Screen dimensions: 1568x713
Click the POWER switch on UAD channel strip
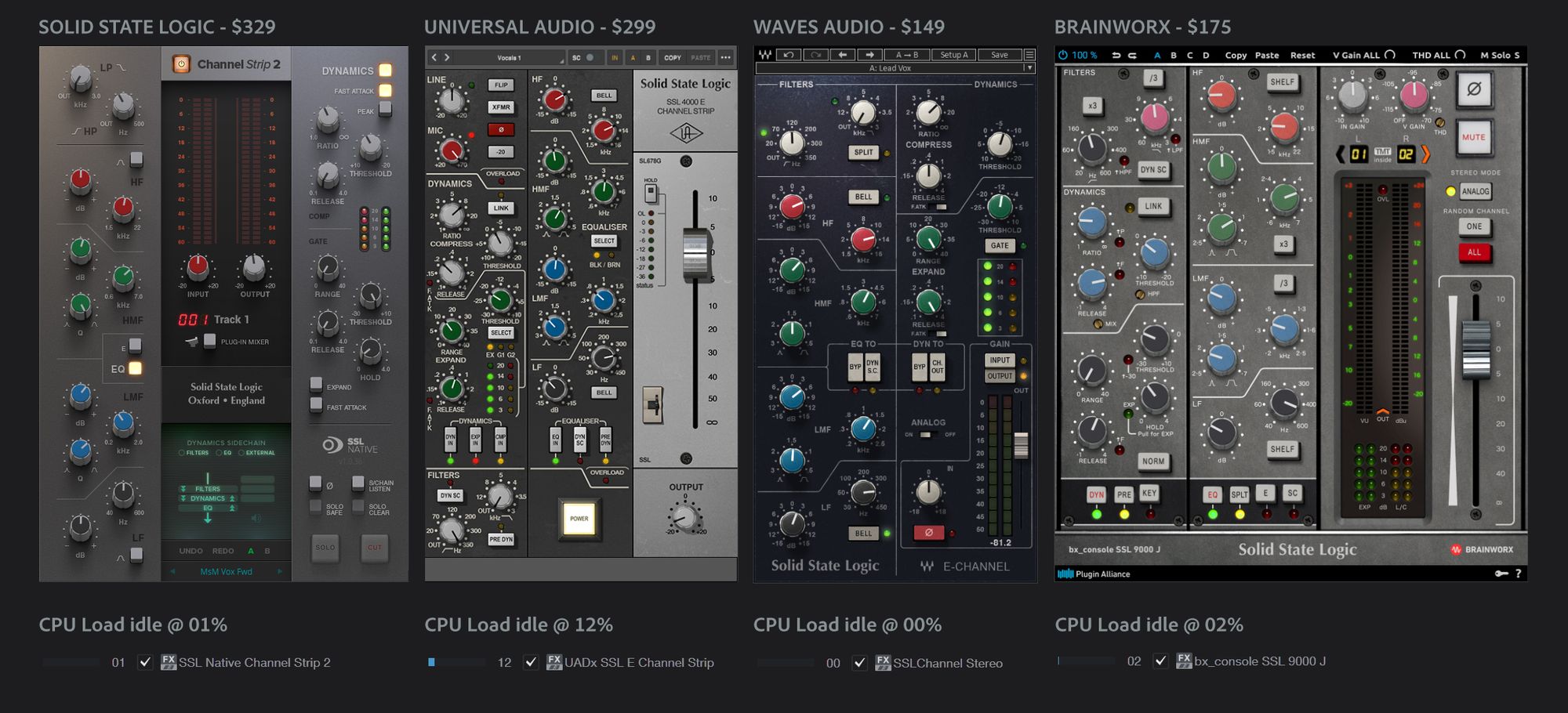[579, 519]
